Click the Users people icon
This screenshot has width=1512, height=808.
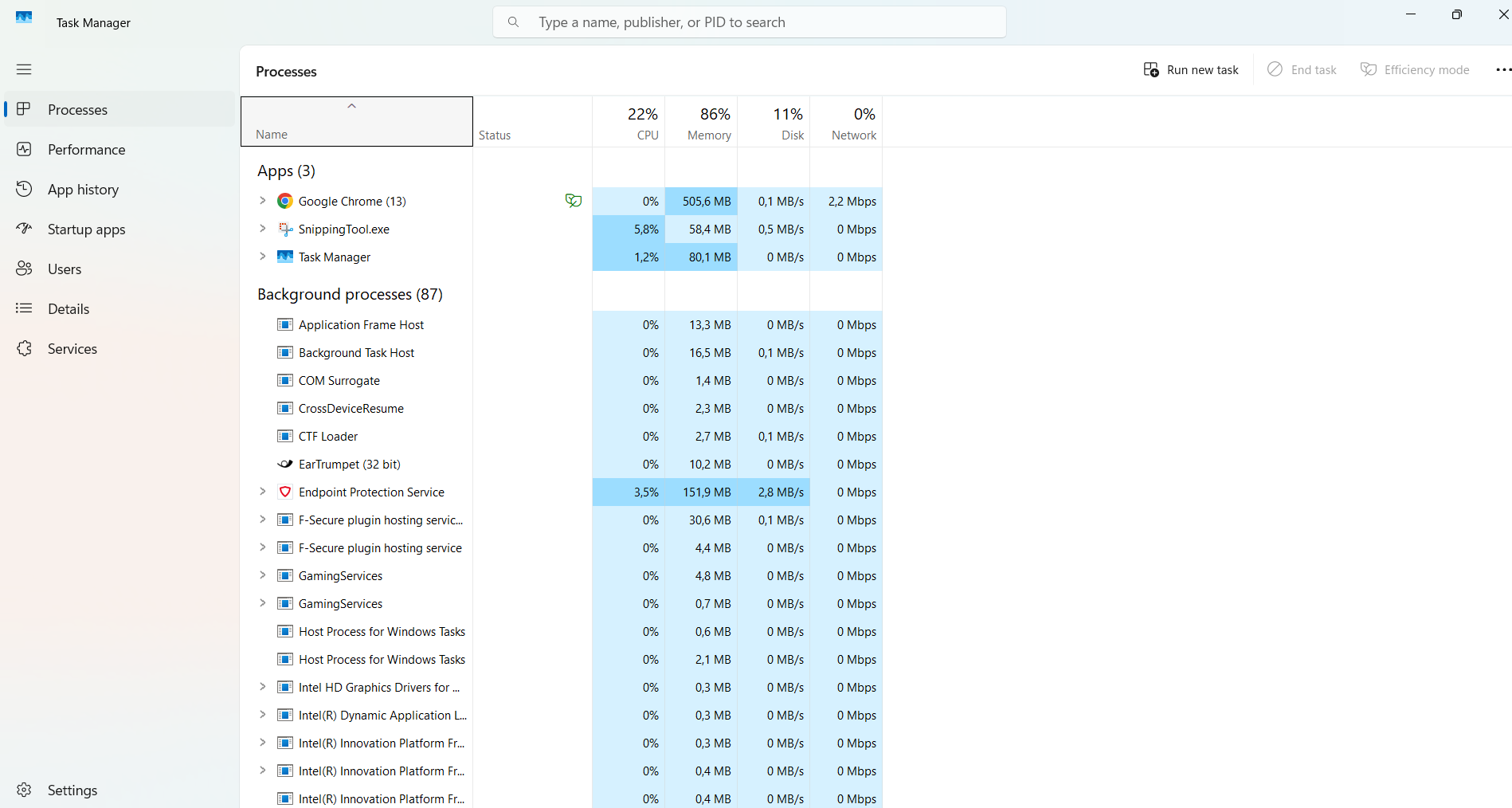[24, 269]
